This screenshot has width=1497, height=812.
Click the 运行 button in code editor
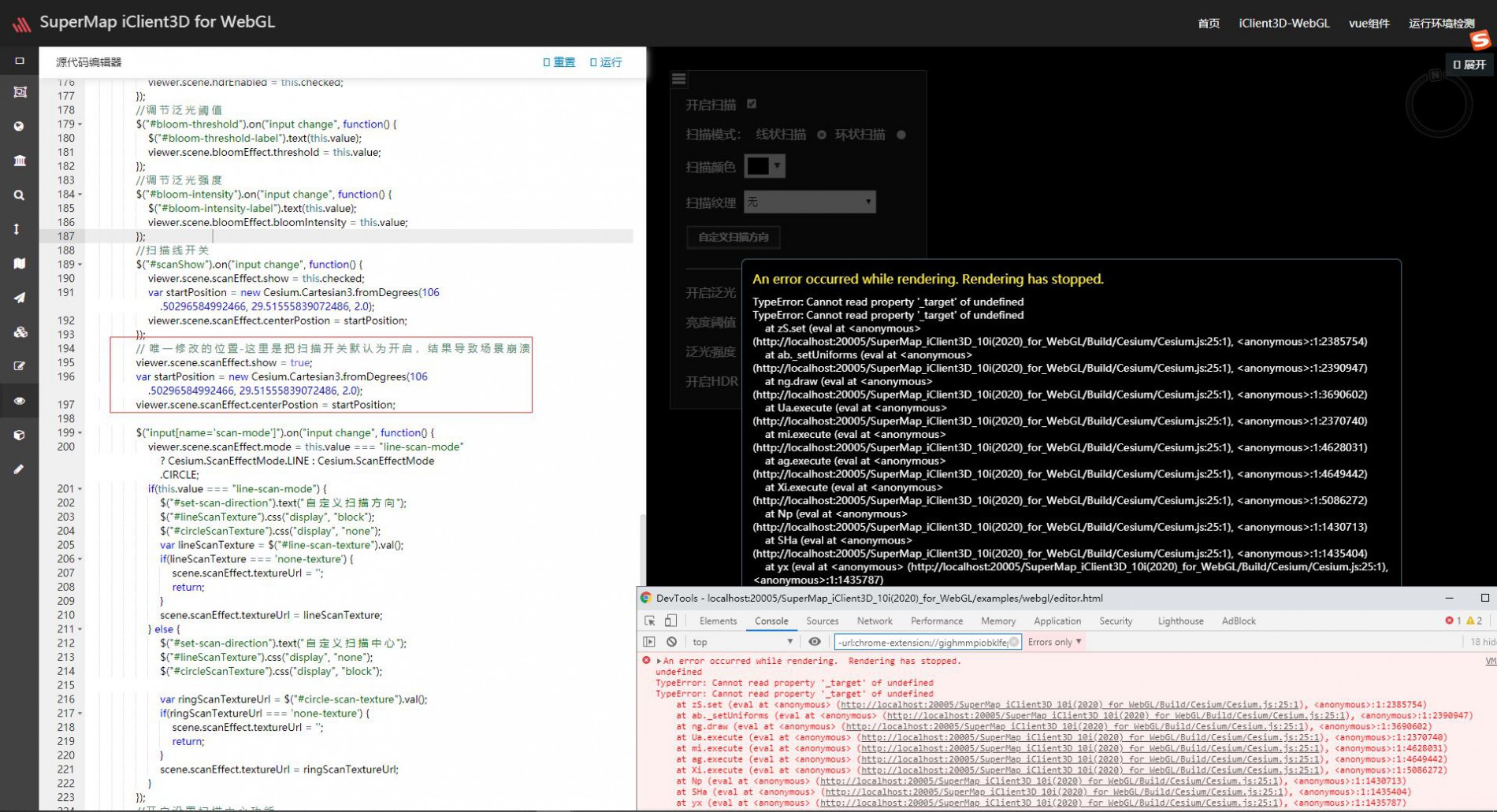(606, 62)
